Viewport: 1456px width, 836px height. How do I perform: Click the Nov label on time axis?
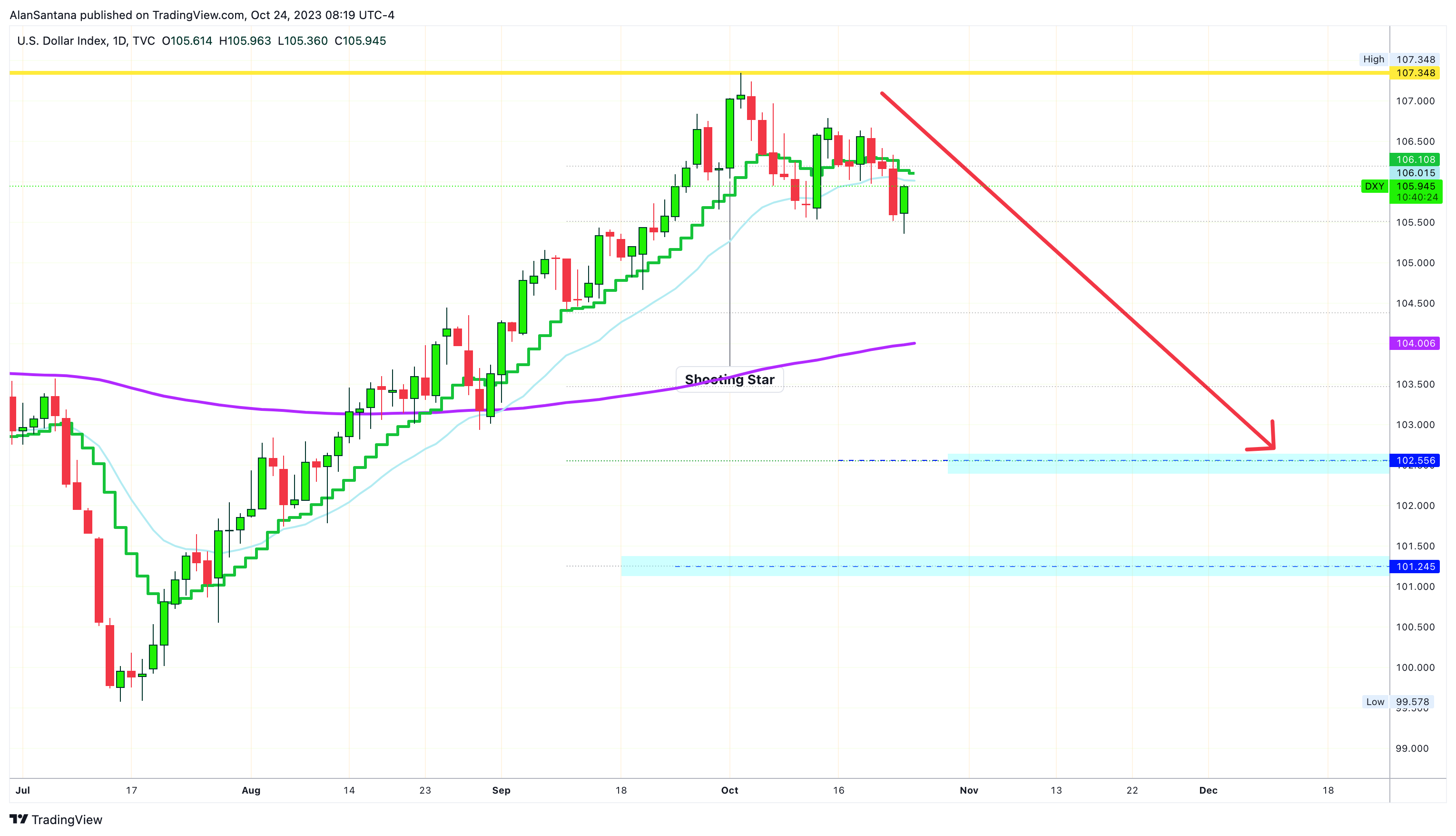(x=969, y=791)
